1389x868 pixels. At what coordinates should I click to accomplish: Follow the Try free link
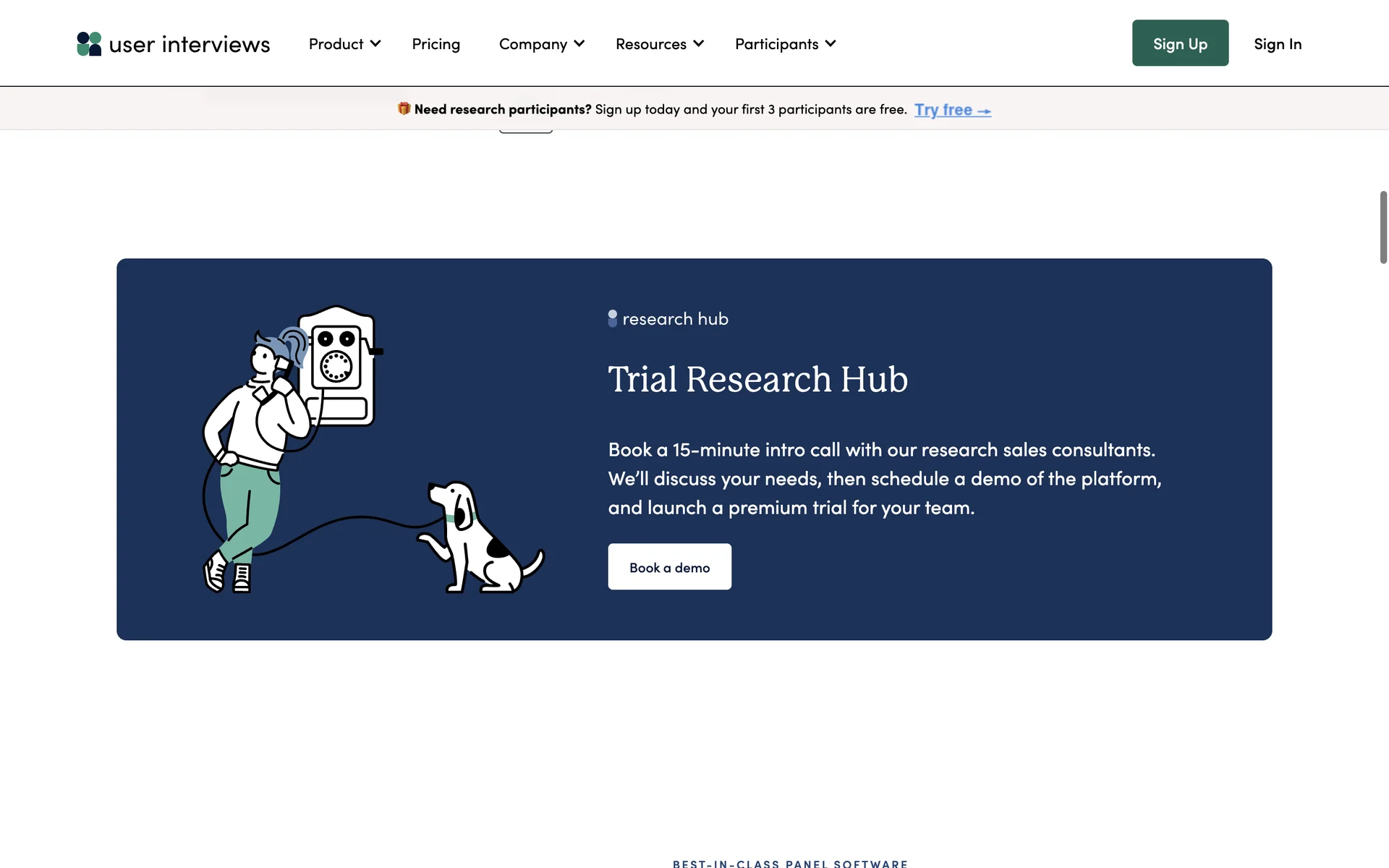952,110
